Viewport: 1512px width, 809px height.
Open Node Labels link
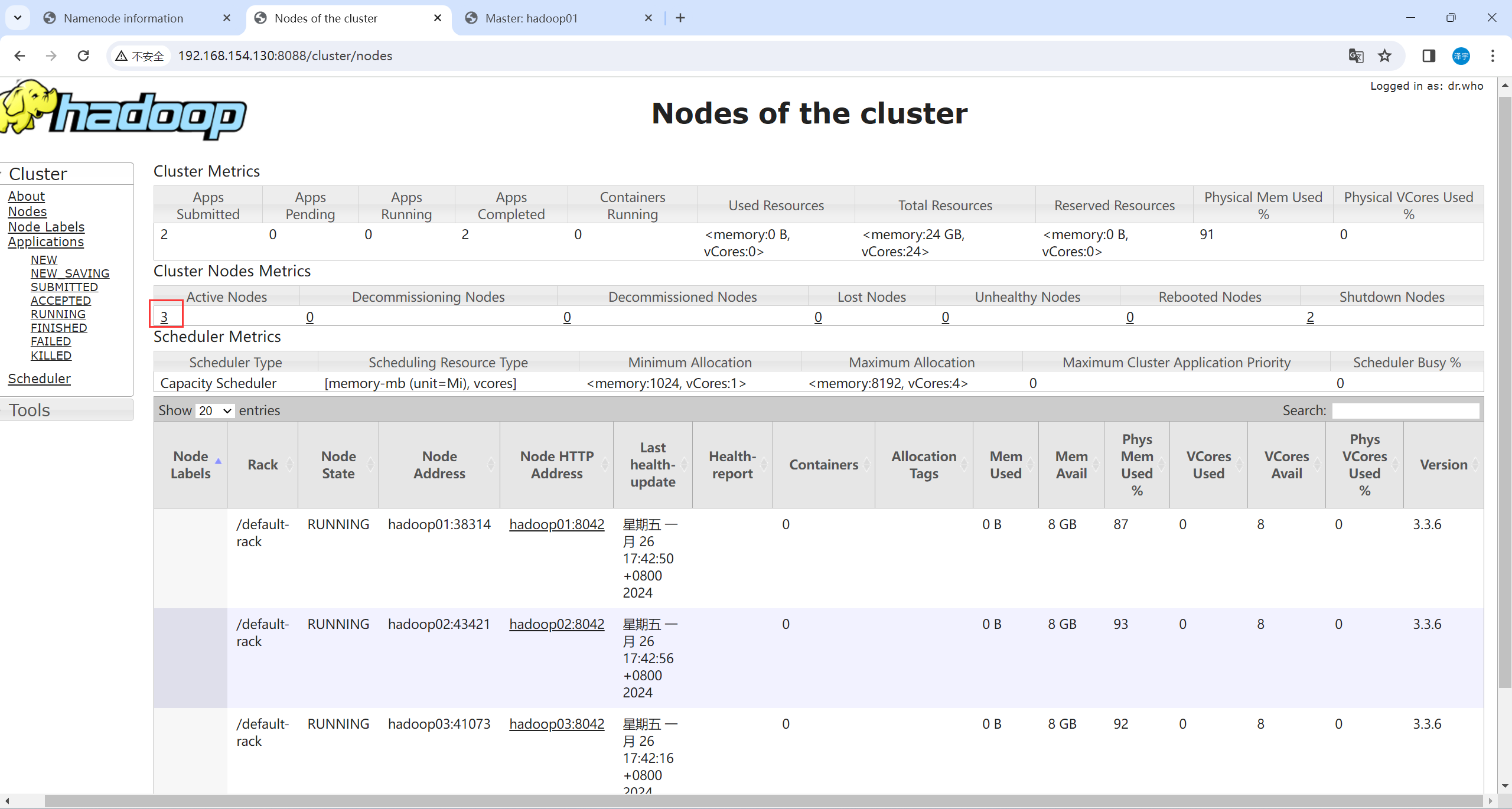(x=46, y=227)
